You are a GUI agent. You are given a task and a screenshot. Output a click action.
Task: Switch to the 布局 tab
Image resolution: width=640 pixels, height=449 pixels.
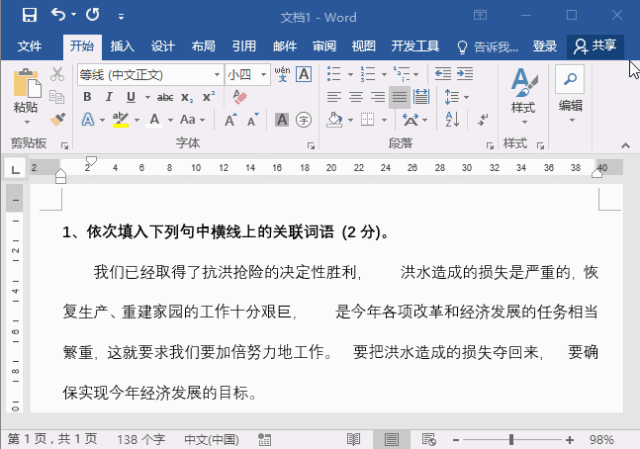pyautogui.click(x=203, y=46)
